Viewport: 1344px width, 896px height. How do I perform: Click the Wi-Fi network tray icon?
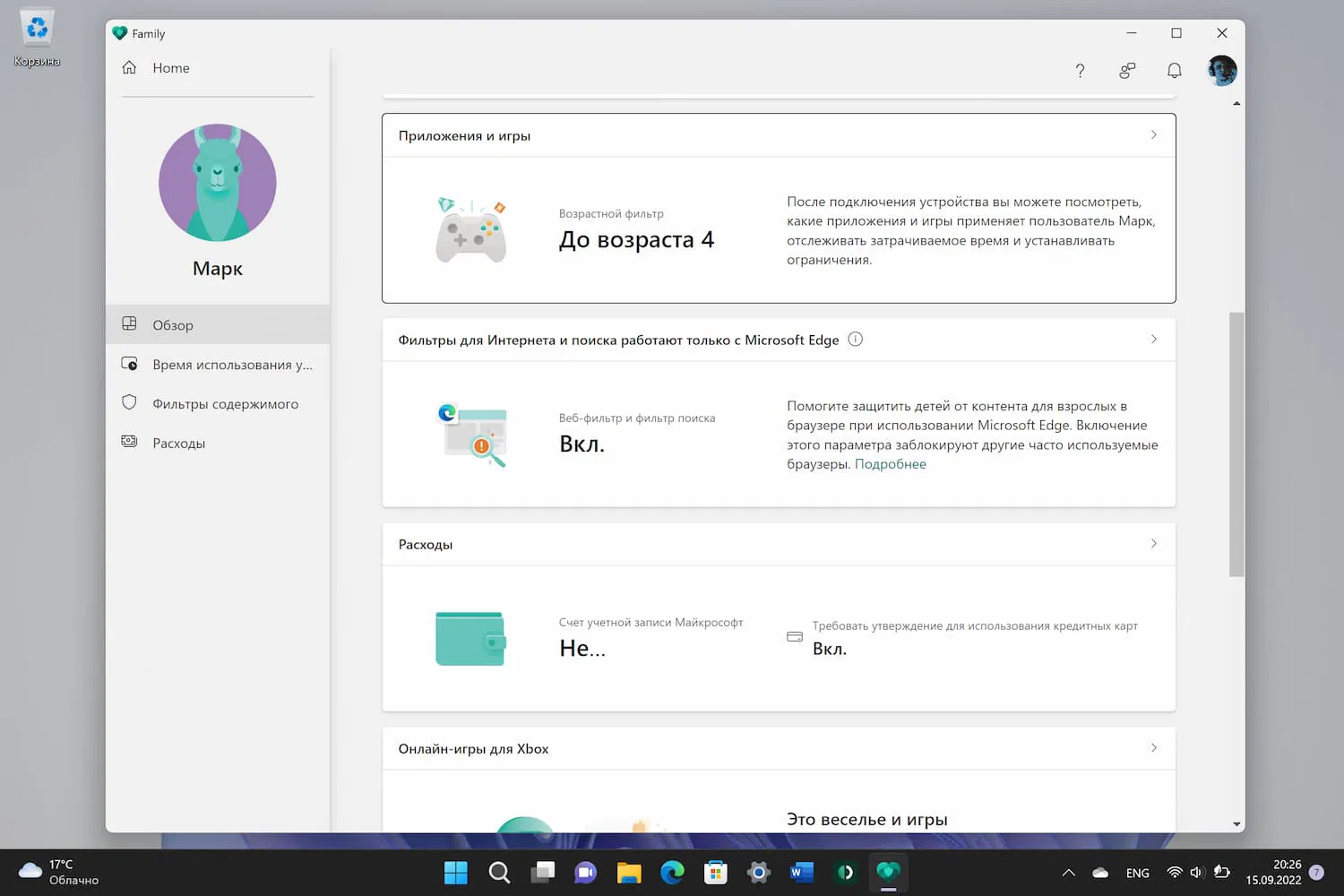tap(1175, 872)
